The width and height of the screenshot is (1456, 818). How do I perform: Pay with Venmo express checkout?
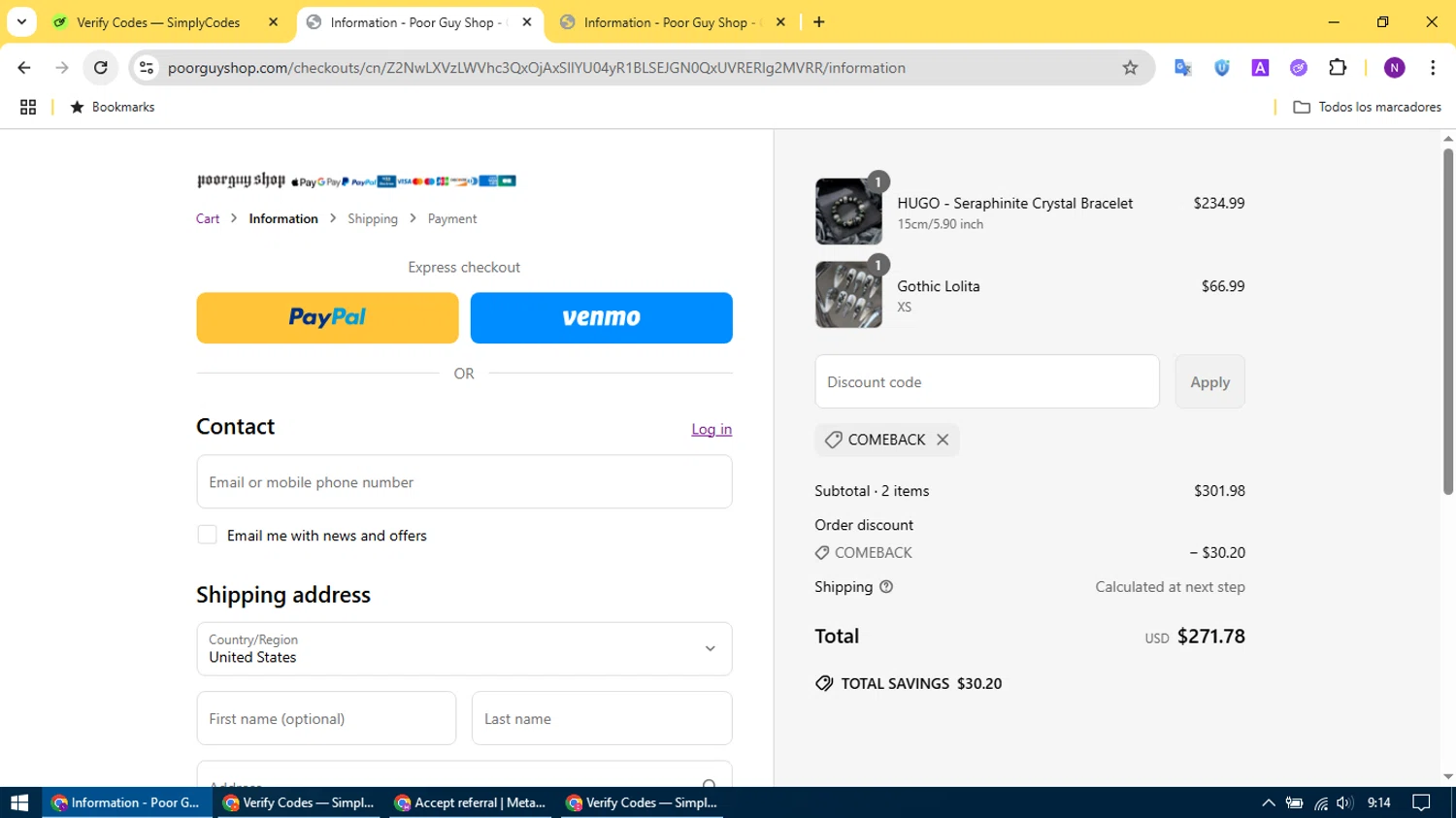click(x=602, y=317)
